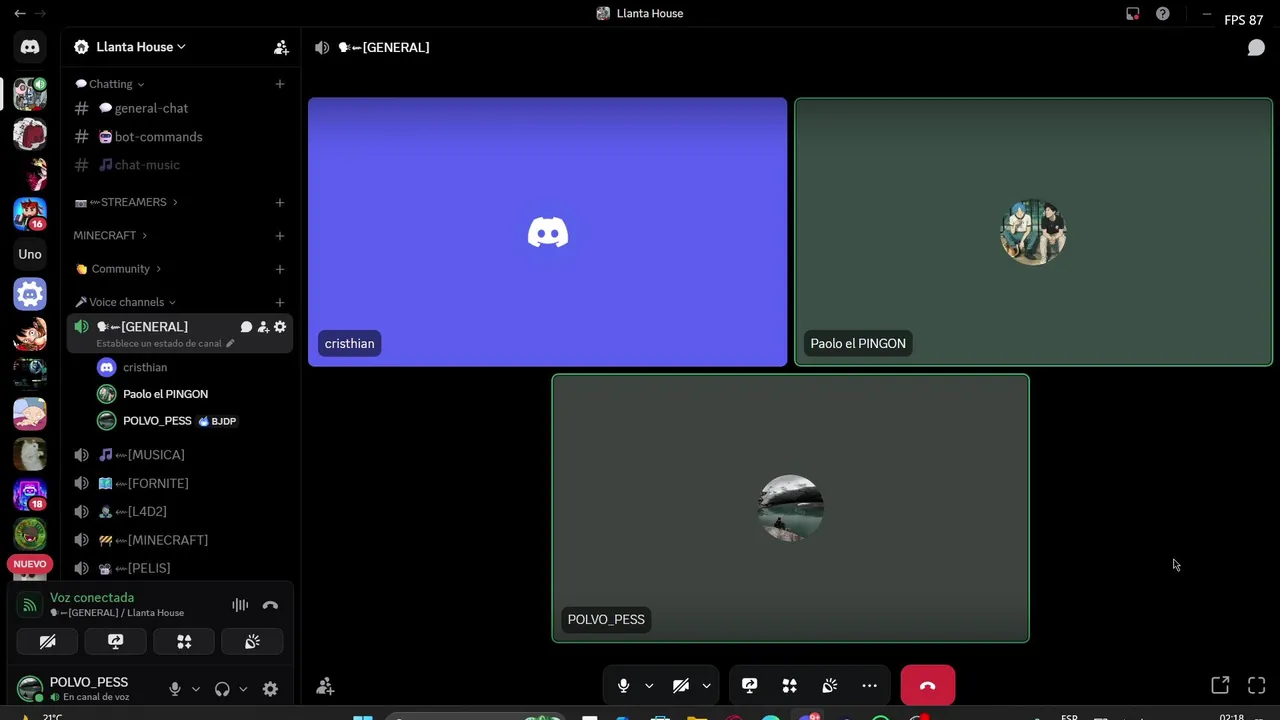Open the invite members icon beside Llanta House

[281, 47]
